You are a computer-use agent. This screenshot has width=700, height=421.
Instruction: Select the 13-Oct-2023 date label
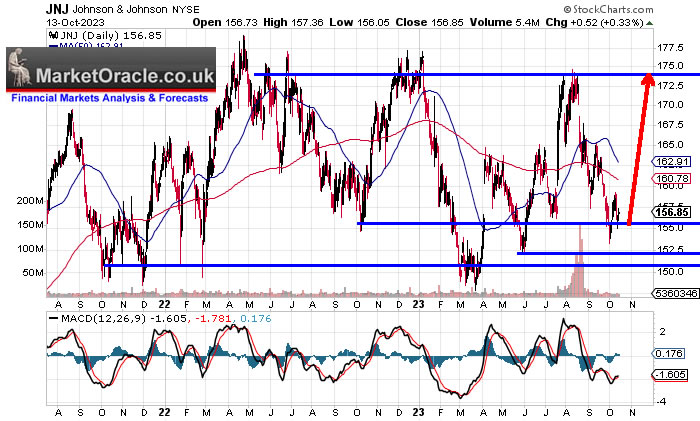[x=75, y=22]
